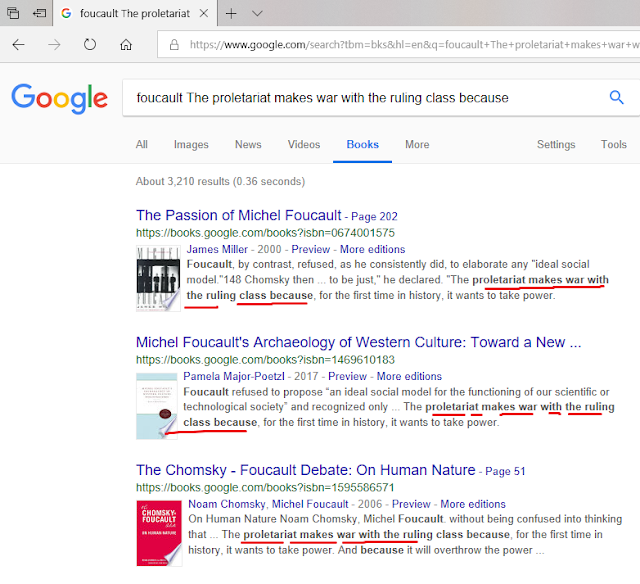640x584 pixels.
Task: Open the More search menu
Action: click(x=417, y=144)
